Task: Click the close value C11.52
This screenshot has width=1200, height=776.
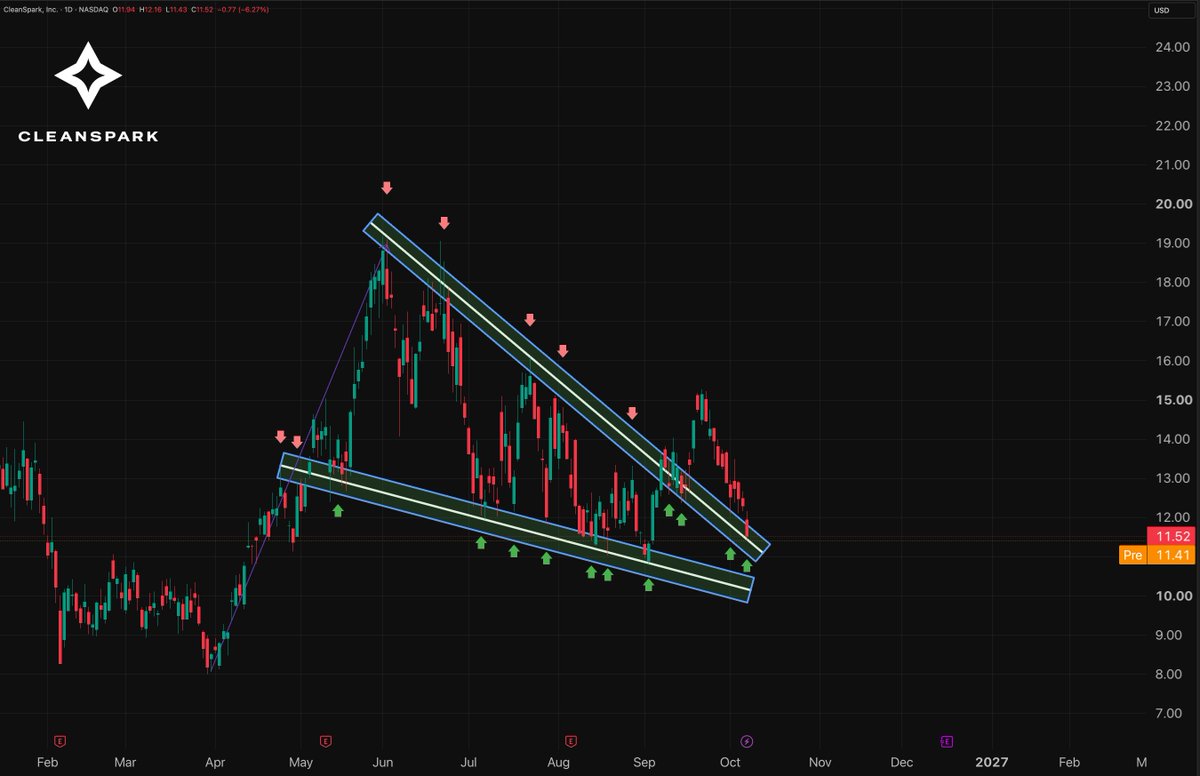Action: tap(202, 10)
